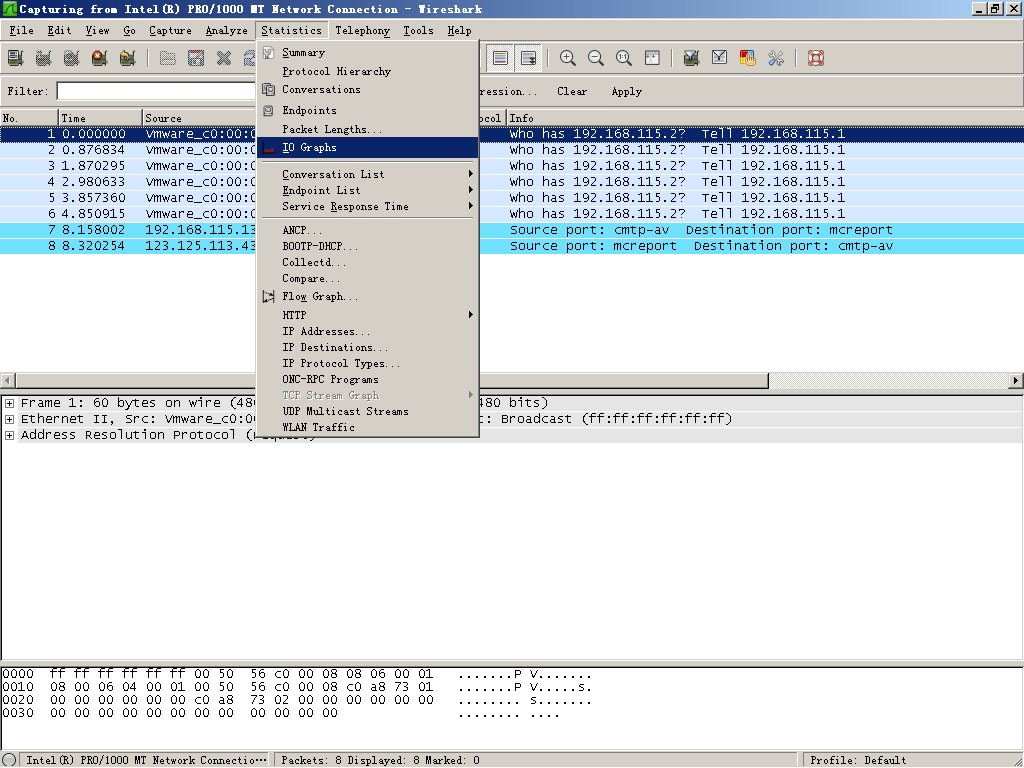Click the packet list scroll right arrow
The width and height of the screenshot is (1024, 768).
1016,380
